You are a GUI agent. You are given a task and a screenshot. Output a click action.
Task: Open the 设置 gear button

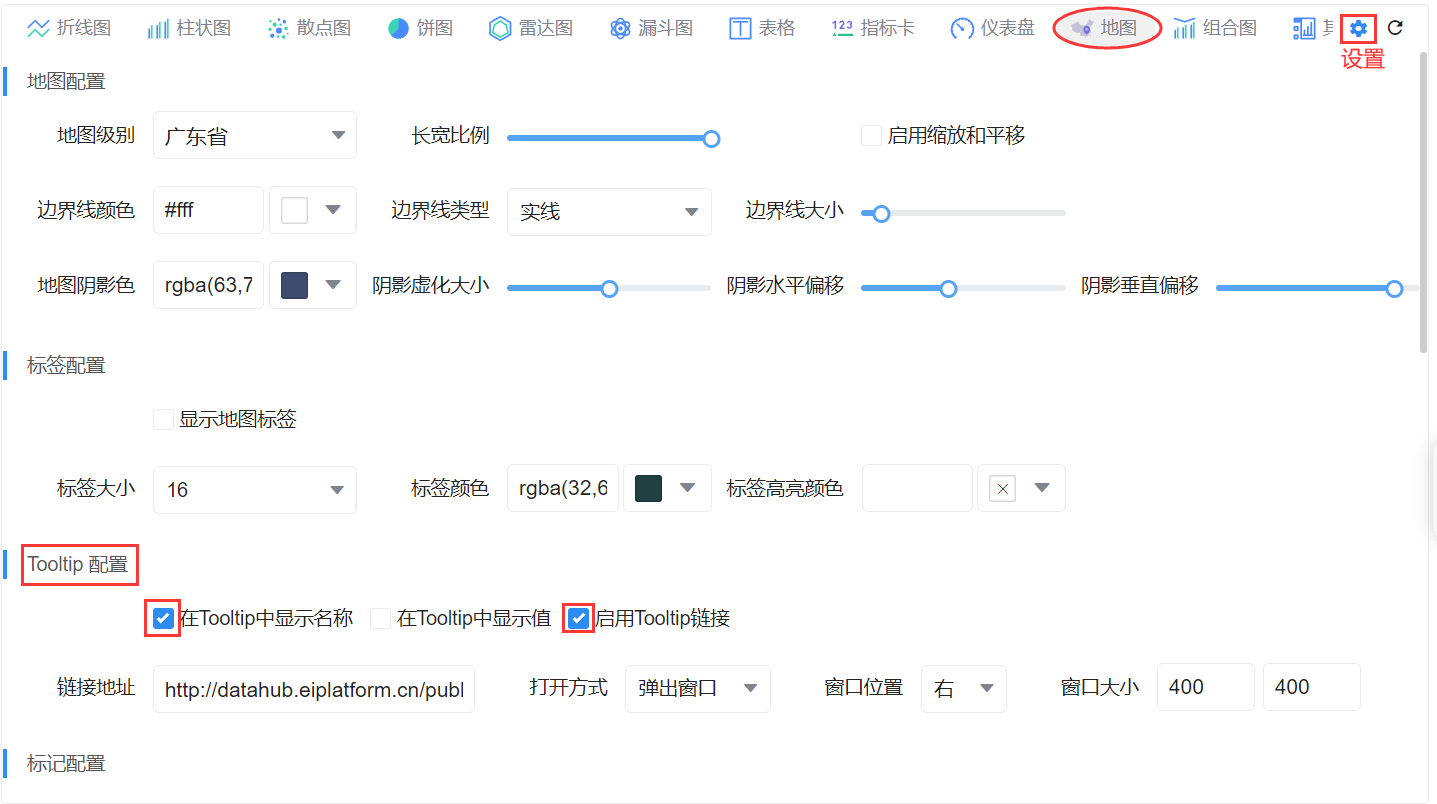coord(1357,28)
